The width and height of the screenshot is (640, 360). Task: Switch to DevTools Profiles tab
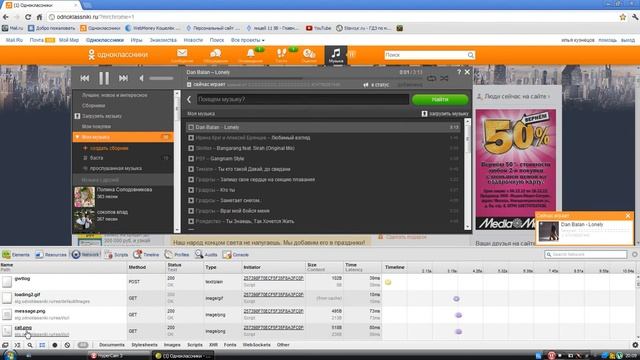pyautogui.click(x=177, y=255)
